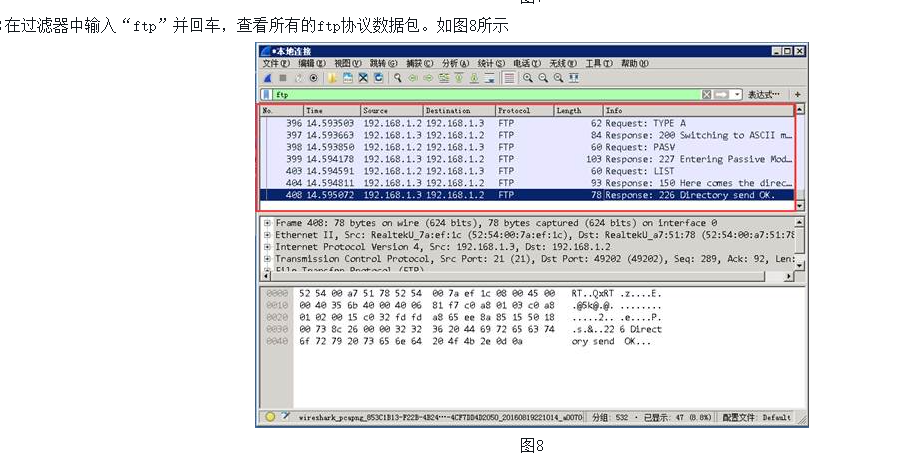The height and width of the screenshot is (462, 905).
Task: Open the find packet magnifier tool
Action: click(398, 78)
